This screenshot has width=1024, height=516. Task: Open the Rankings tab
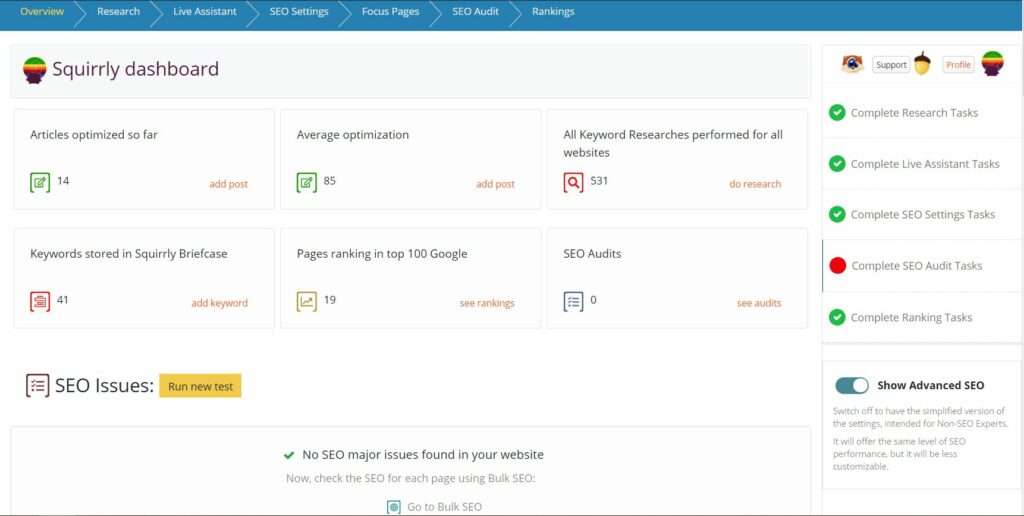point(553,12)
